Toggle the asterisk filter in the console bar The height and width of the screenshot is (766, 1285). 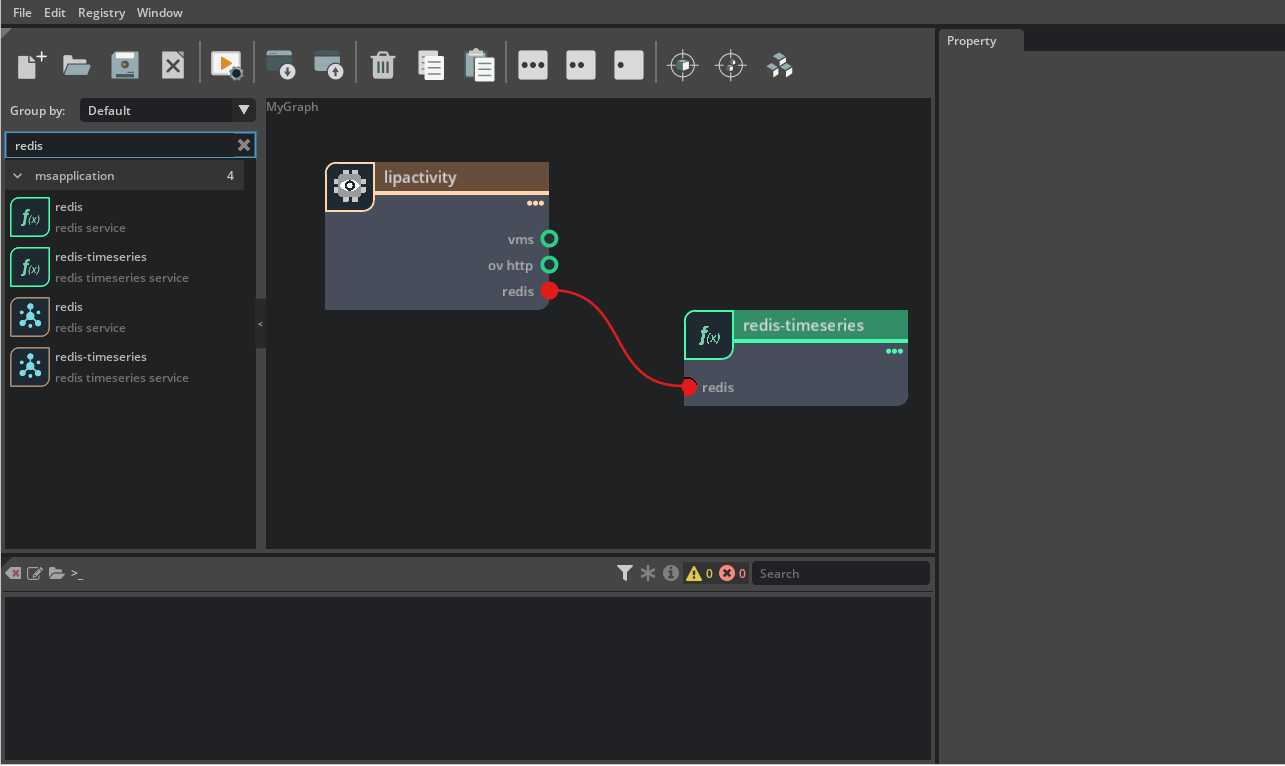point(648,573)
